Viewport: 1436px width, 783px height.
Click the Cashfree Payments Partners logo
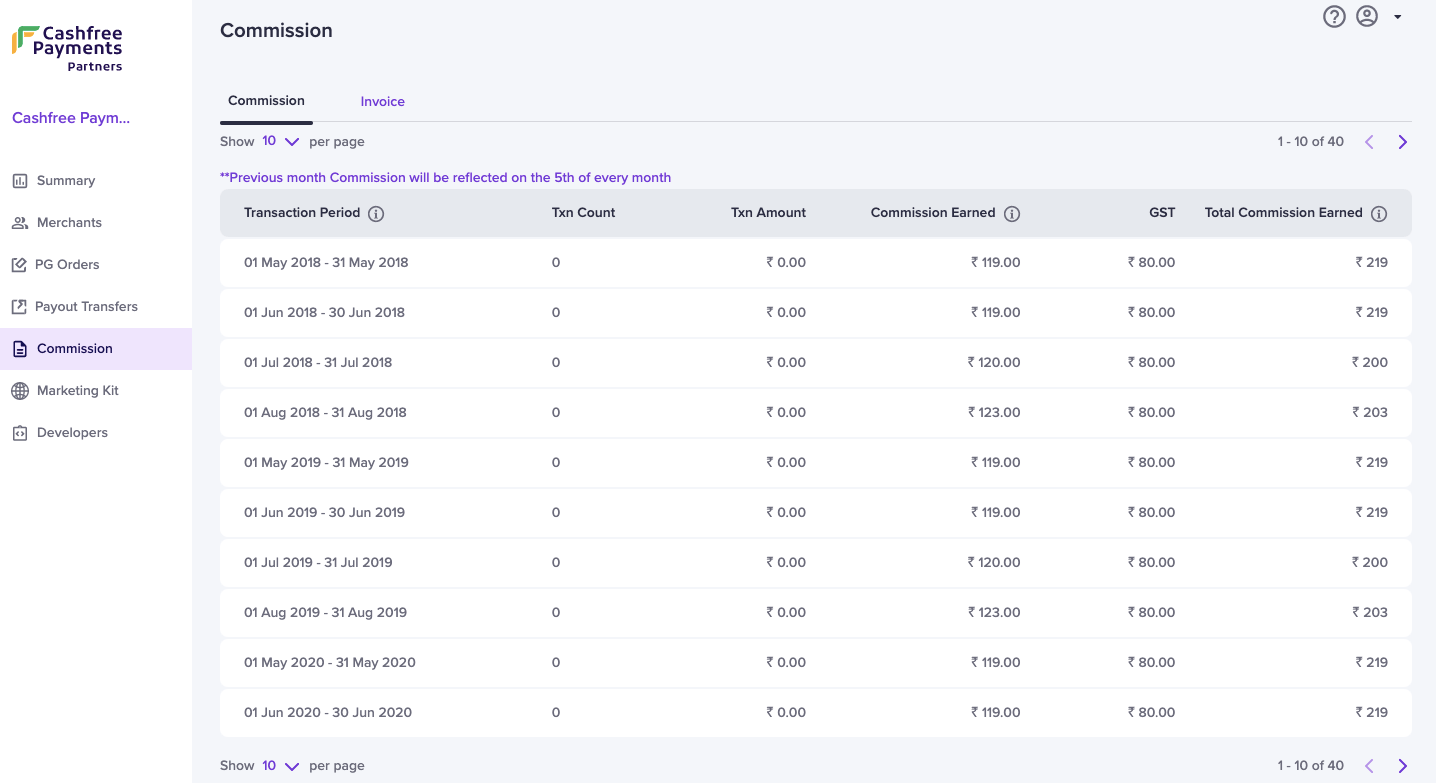point(68,48)
